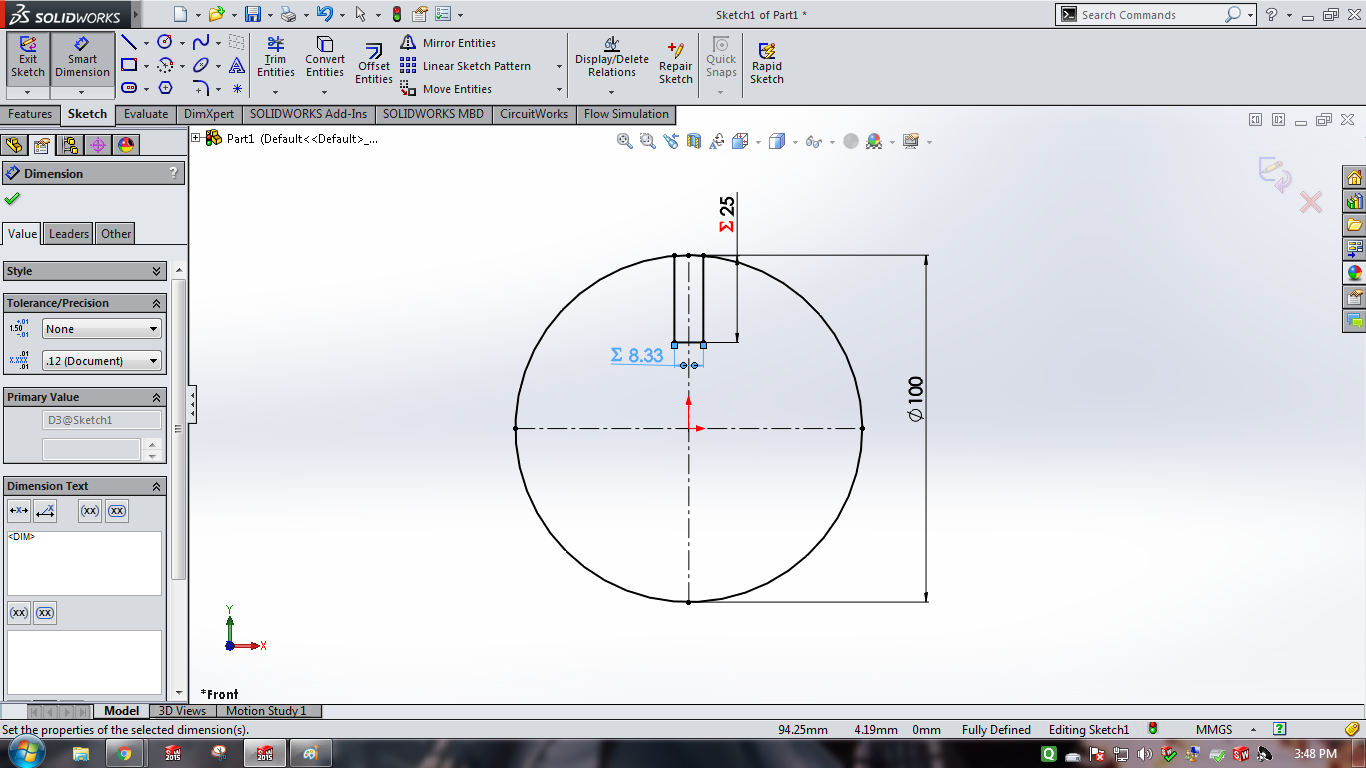Toggle inspection dimension button
The width and height of the screenshot is (1366, 768).
coord(116,511)
